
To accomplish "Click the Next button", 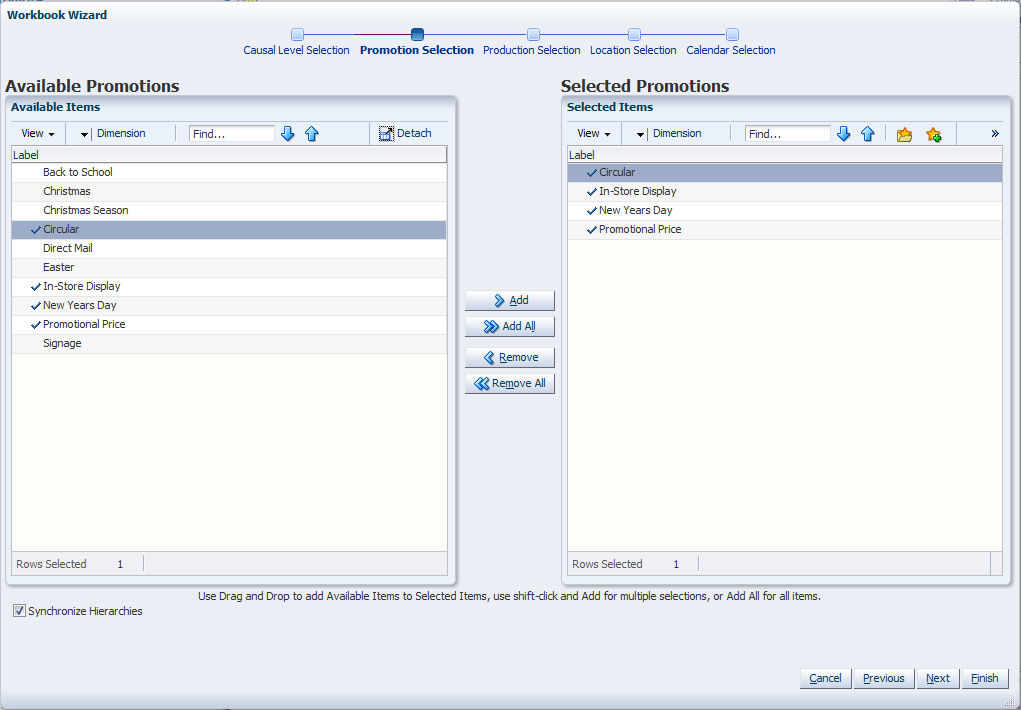I will pos(938,678).
